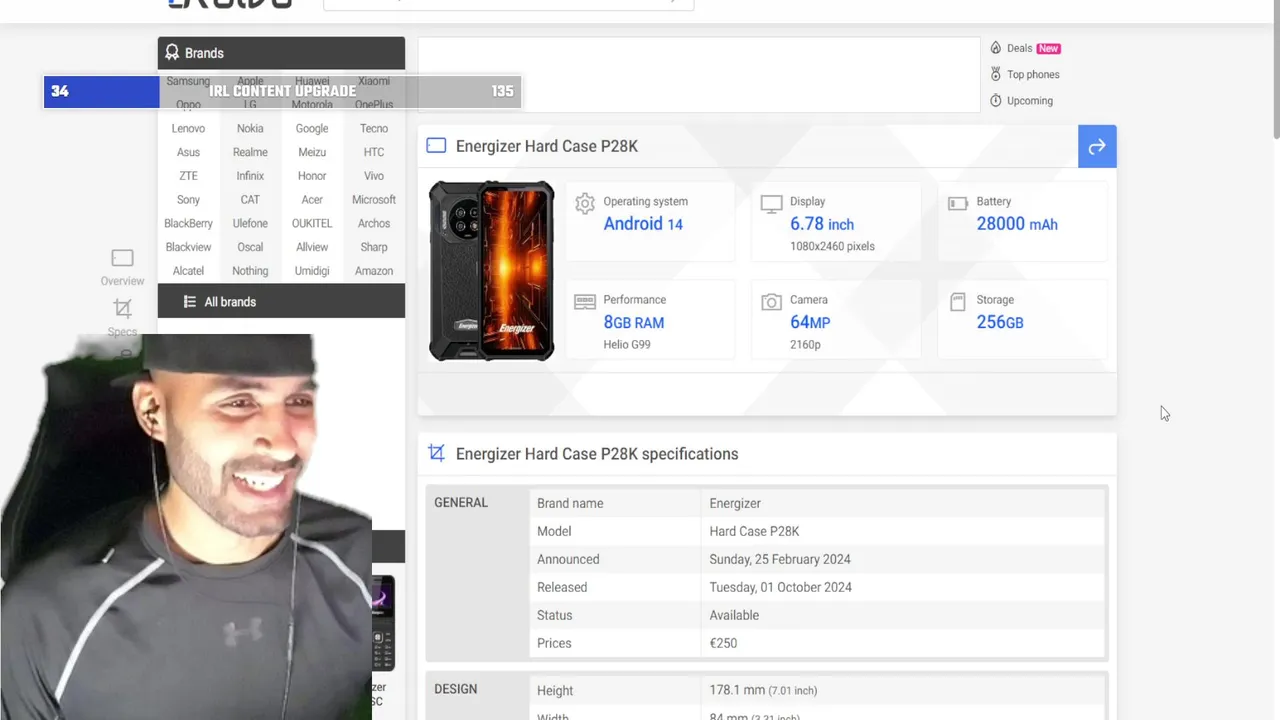Click the share arrow icon button

point(1097,147)
